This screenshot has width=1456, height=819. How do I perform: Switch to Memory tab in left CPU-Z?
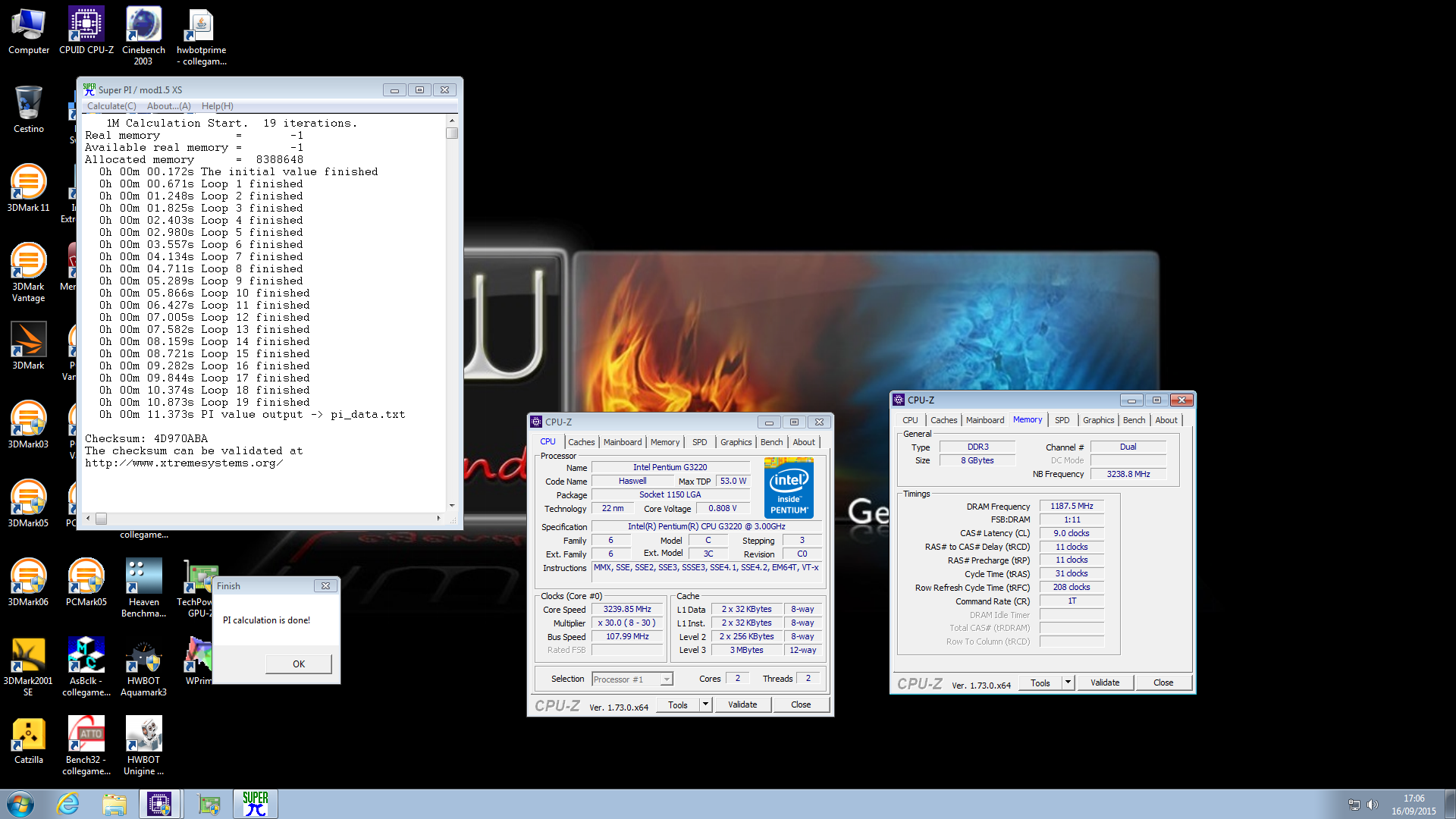point(664,442)
